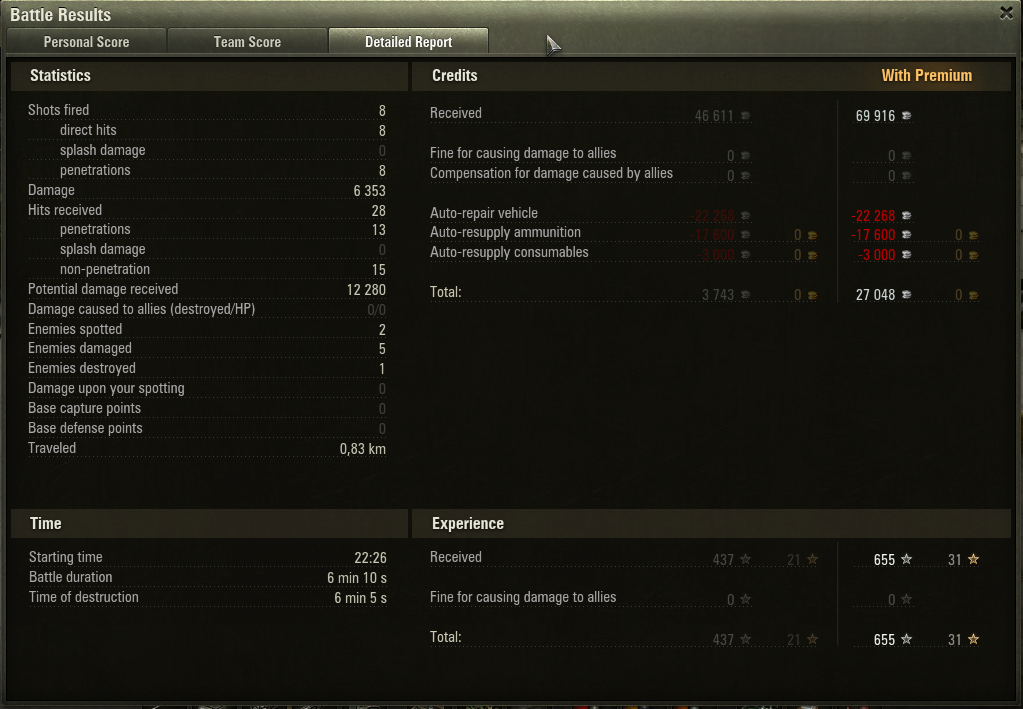Switch to the Personal Score tab

coord(86,42)
